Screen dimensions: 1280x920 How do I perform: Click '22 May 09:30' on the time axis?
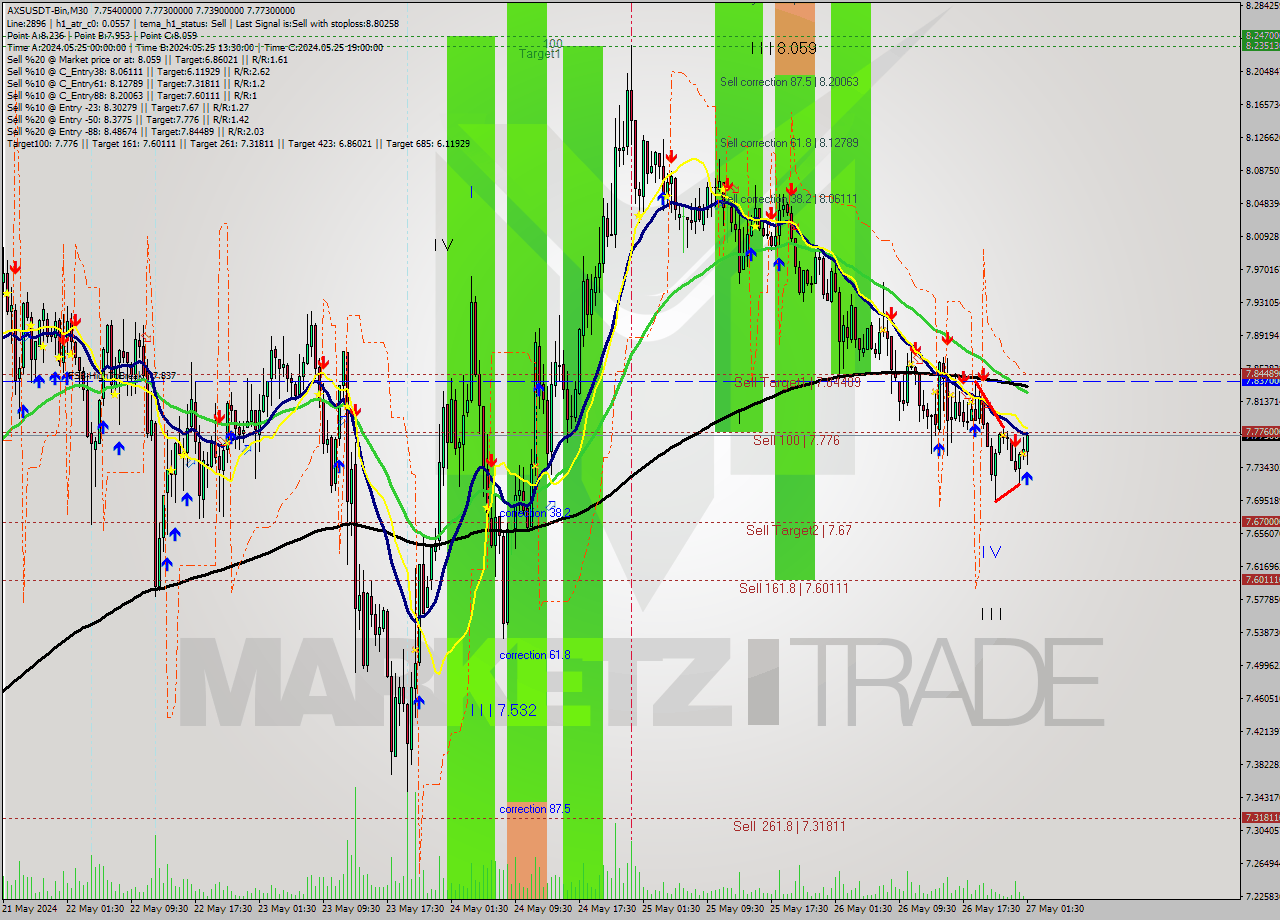click(160, 909)
